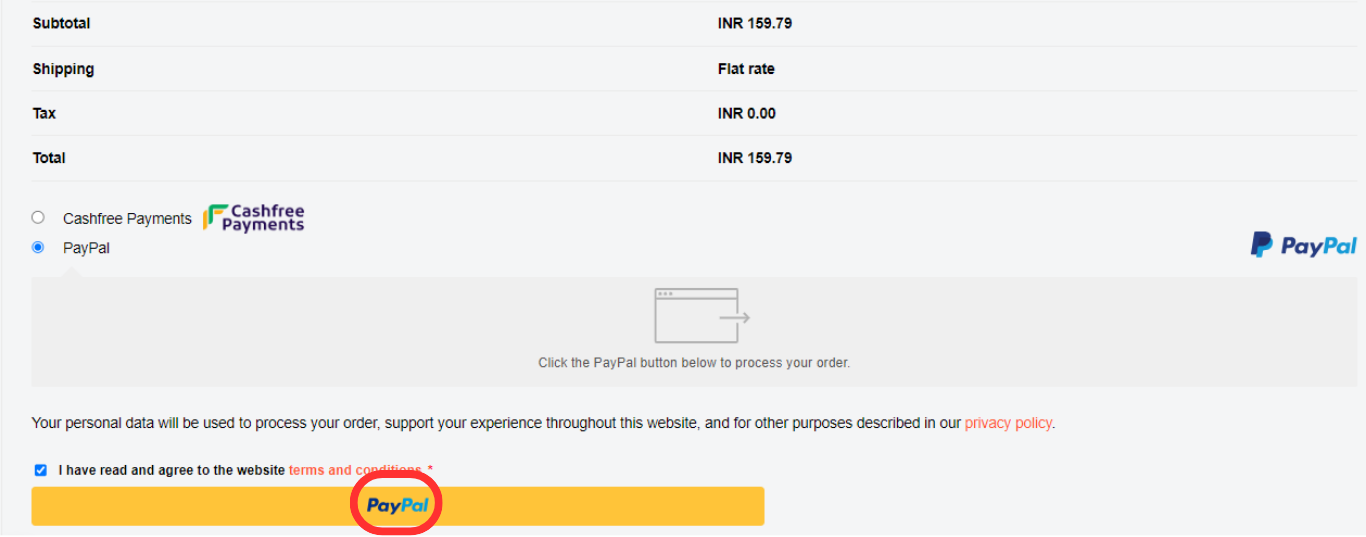
Task: Click the PayPal option label text
Action: [86, 248]
